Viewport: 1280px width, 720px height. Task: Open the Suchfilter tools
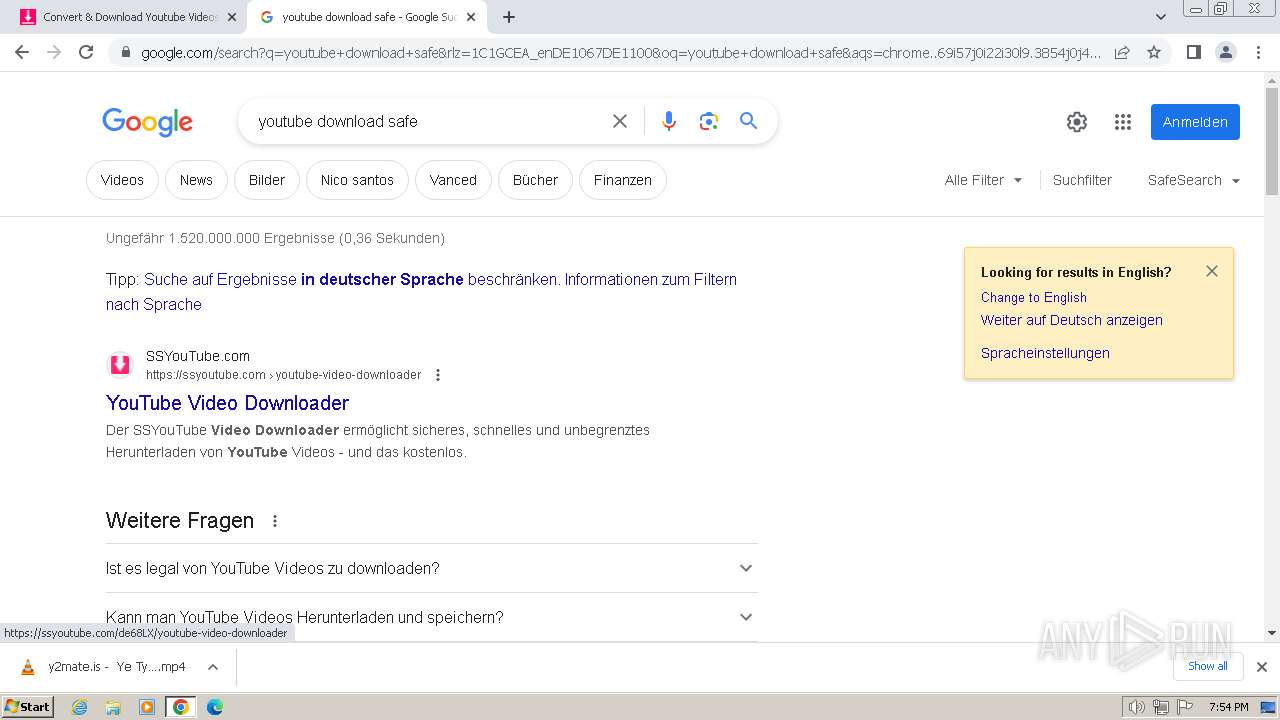pos(1082,180)
